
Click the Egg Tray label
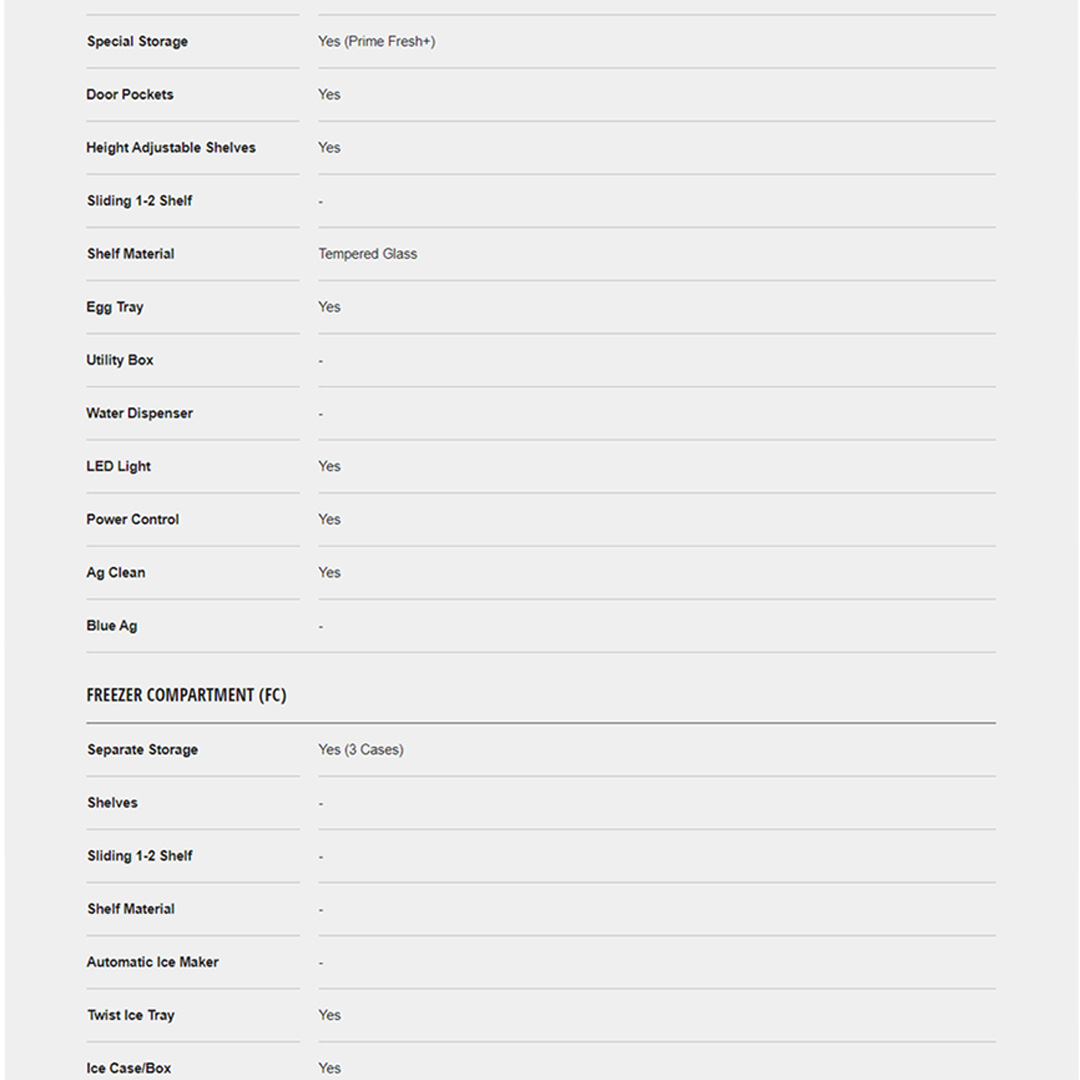115,307
